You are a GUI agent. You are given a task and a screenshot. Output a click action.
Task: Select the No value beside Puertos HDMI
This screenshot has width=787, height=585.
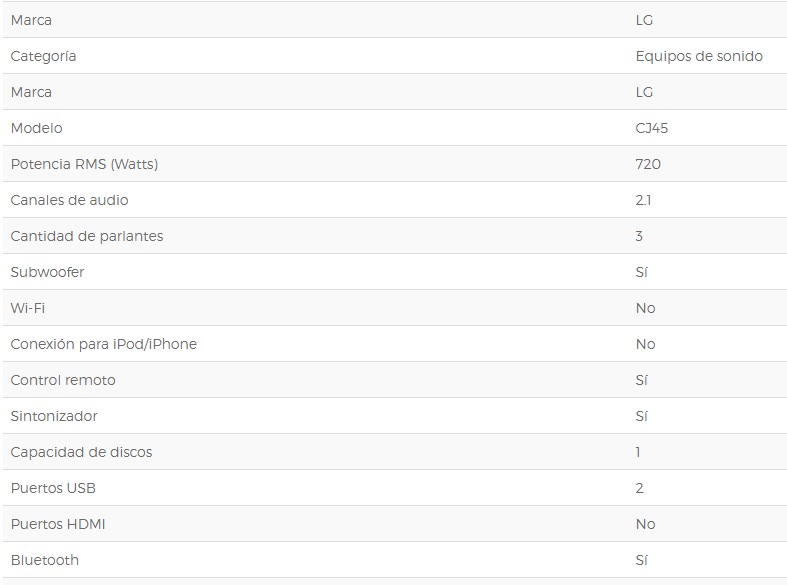pyautogui.click(x=645, y=524)
